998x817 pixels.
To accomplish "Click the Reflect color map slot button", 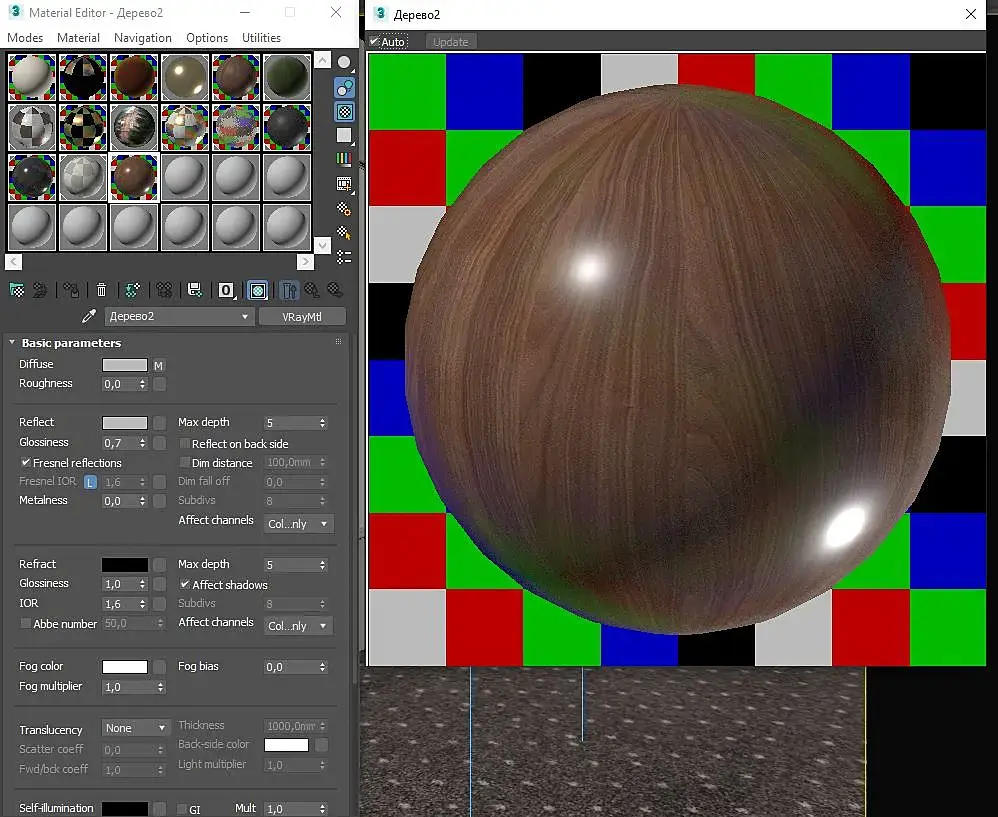I will click(160, 423).
